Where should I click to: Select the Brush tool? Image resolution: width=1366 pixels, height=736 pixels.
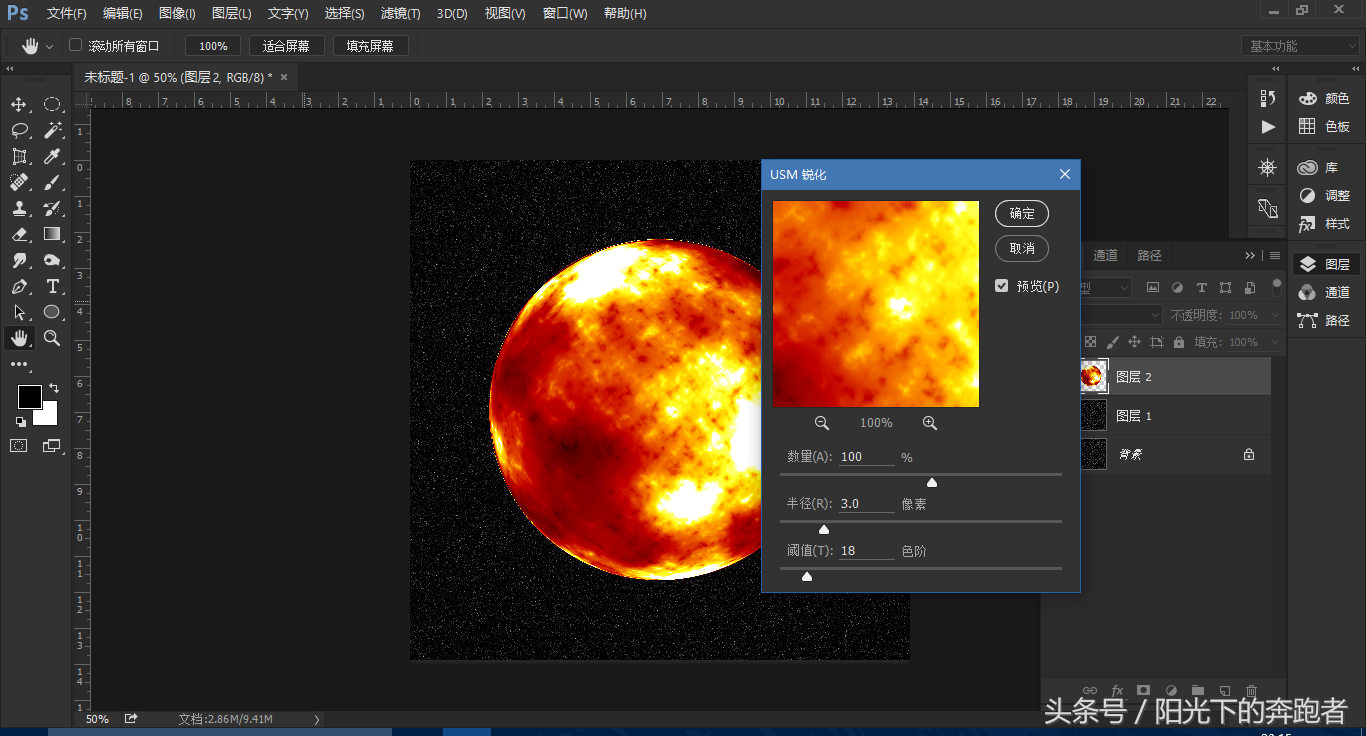pyautogui.click(x=52, y=183)
